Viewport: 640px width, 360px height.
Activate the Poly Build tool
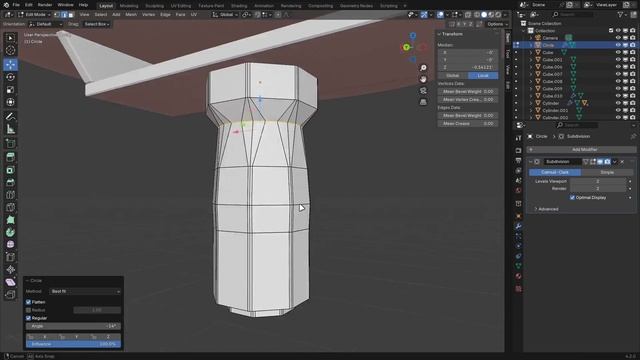[x=11, y=220]
